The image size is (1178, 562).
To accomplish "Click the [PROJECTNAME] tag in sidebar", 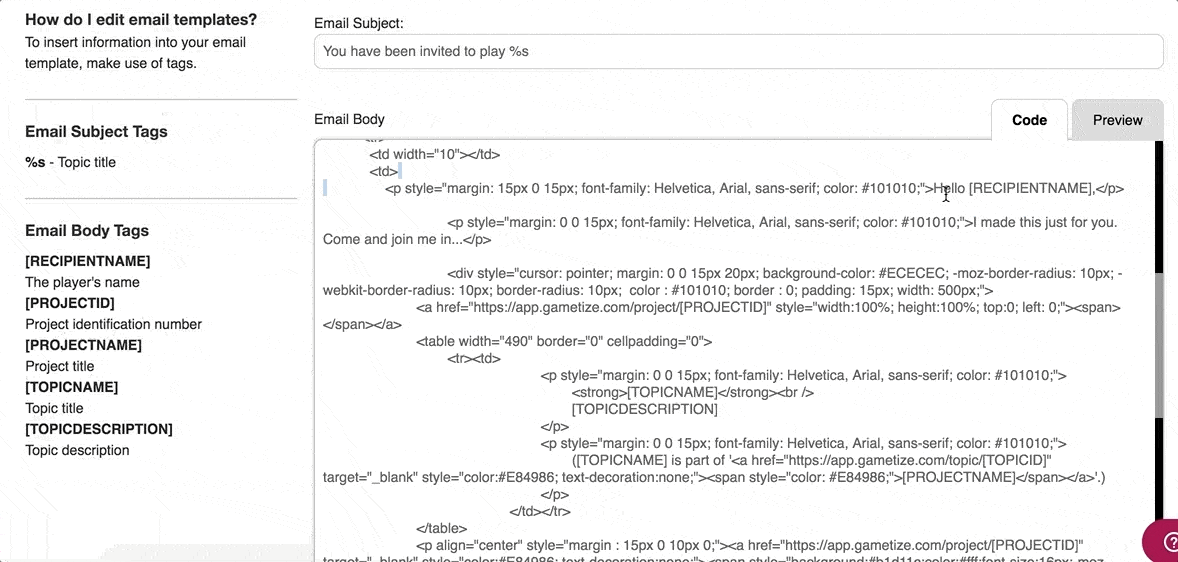I will click(x=83, y=346).
